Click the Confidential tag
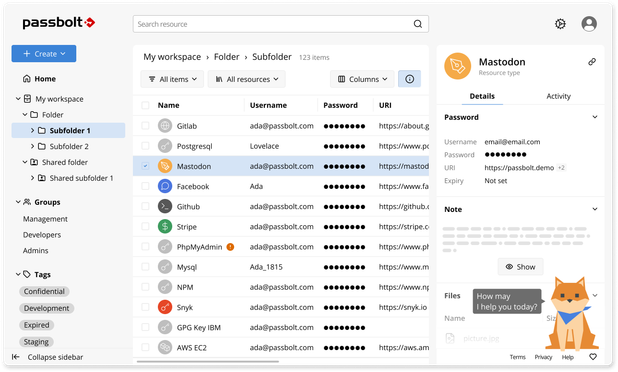Image resolution: width=618 pixels, height=372 pixels. point(44,291)
